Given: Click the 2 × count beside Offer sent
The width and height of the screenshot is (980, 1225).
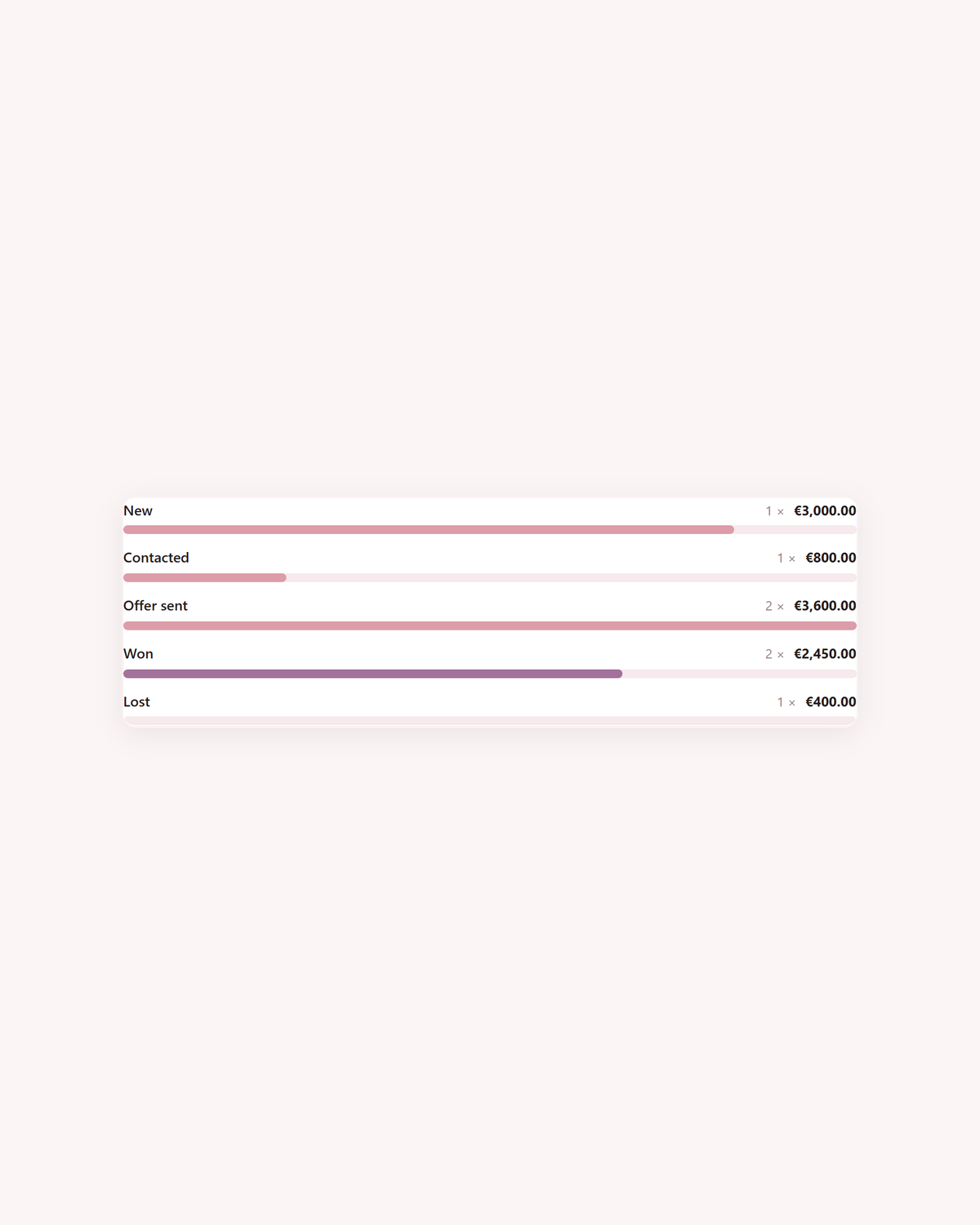Looking at the screenshot, I should pyautogui.click(x=774, y=606).
